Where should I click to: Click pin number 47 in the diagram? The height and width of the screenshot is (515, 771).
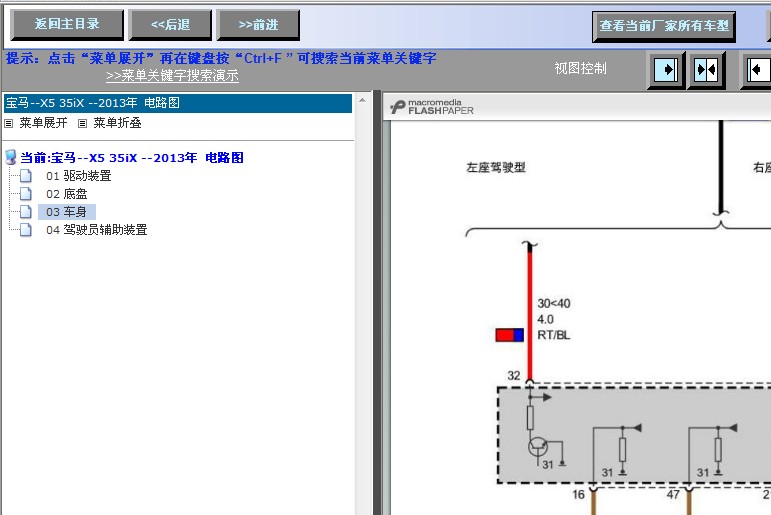[x=673, y=494]
